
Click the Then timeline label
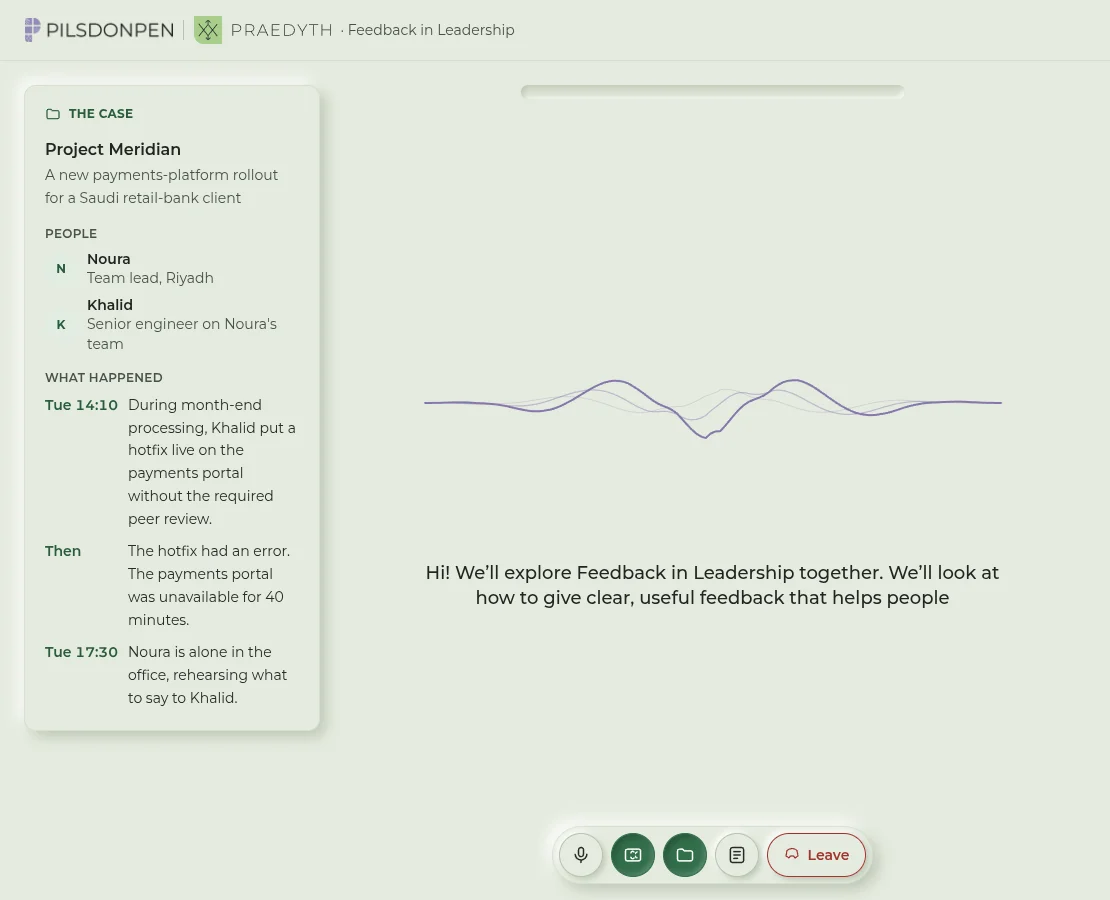(63, 551)
